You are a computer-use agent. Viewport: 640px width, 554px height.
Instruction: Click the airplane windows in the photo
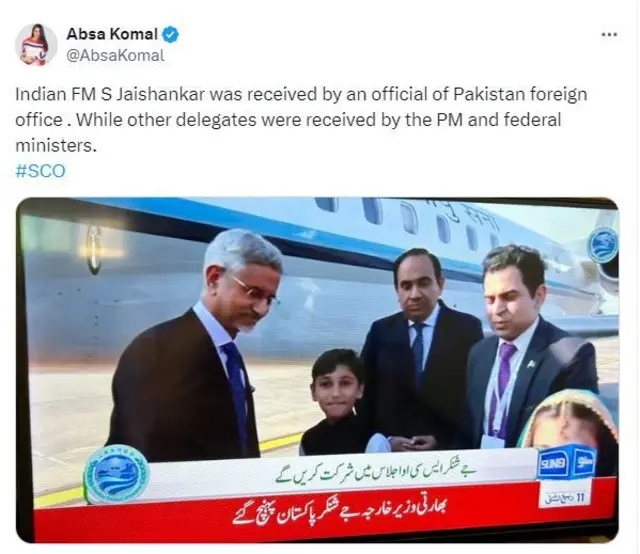[408, 222]
